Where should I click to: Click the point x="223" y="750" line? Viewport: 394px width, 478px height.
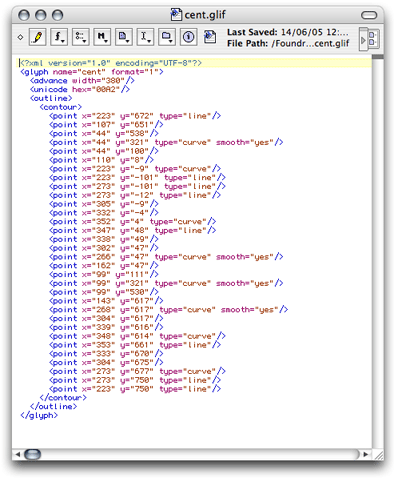(x=135, y=389)
